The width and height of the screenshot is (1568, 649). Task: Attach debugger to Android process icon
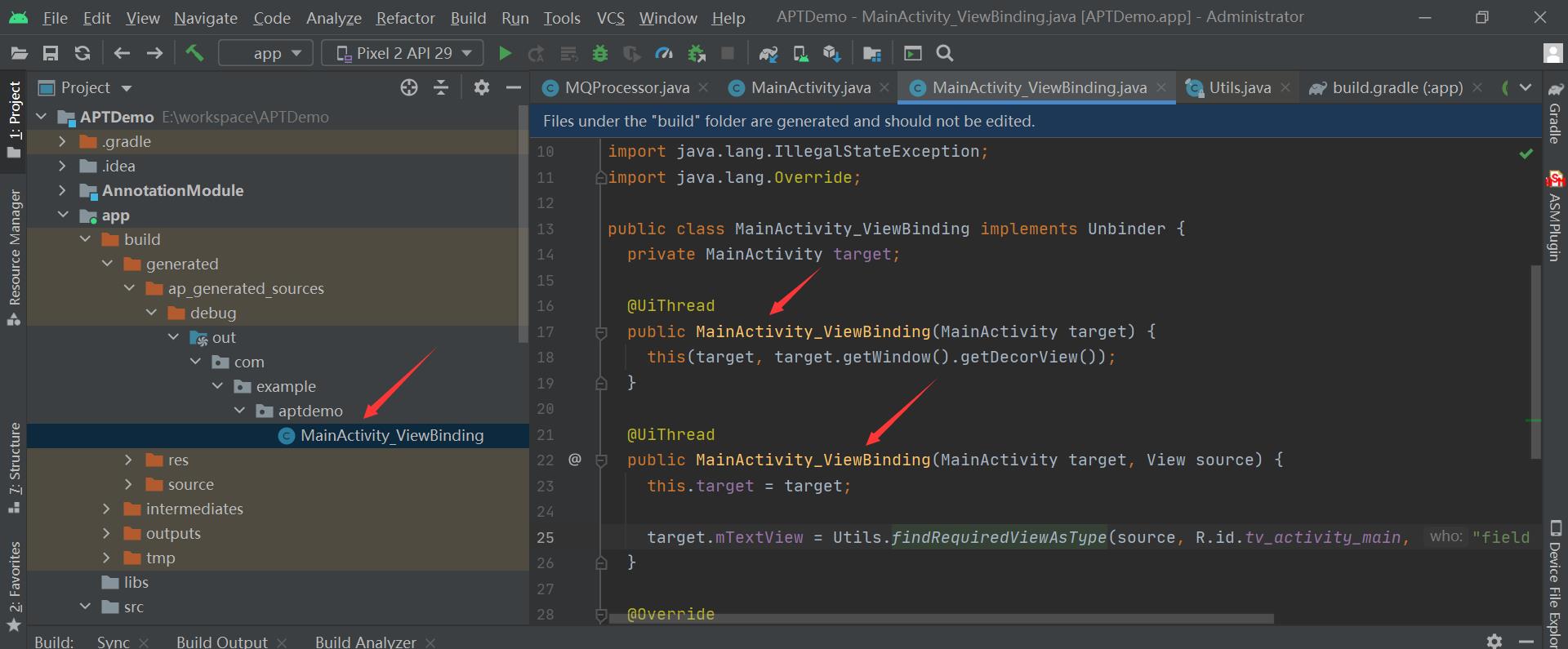697,54
